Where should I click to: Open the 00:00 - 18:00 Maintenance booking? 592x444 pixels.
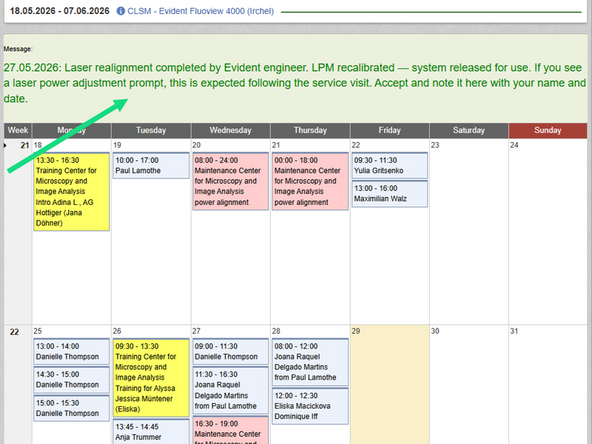click(x=310, y=181)
